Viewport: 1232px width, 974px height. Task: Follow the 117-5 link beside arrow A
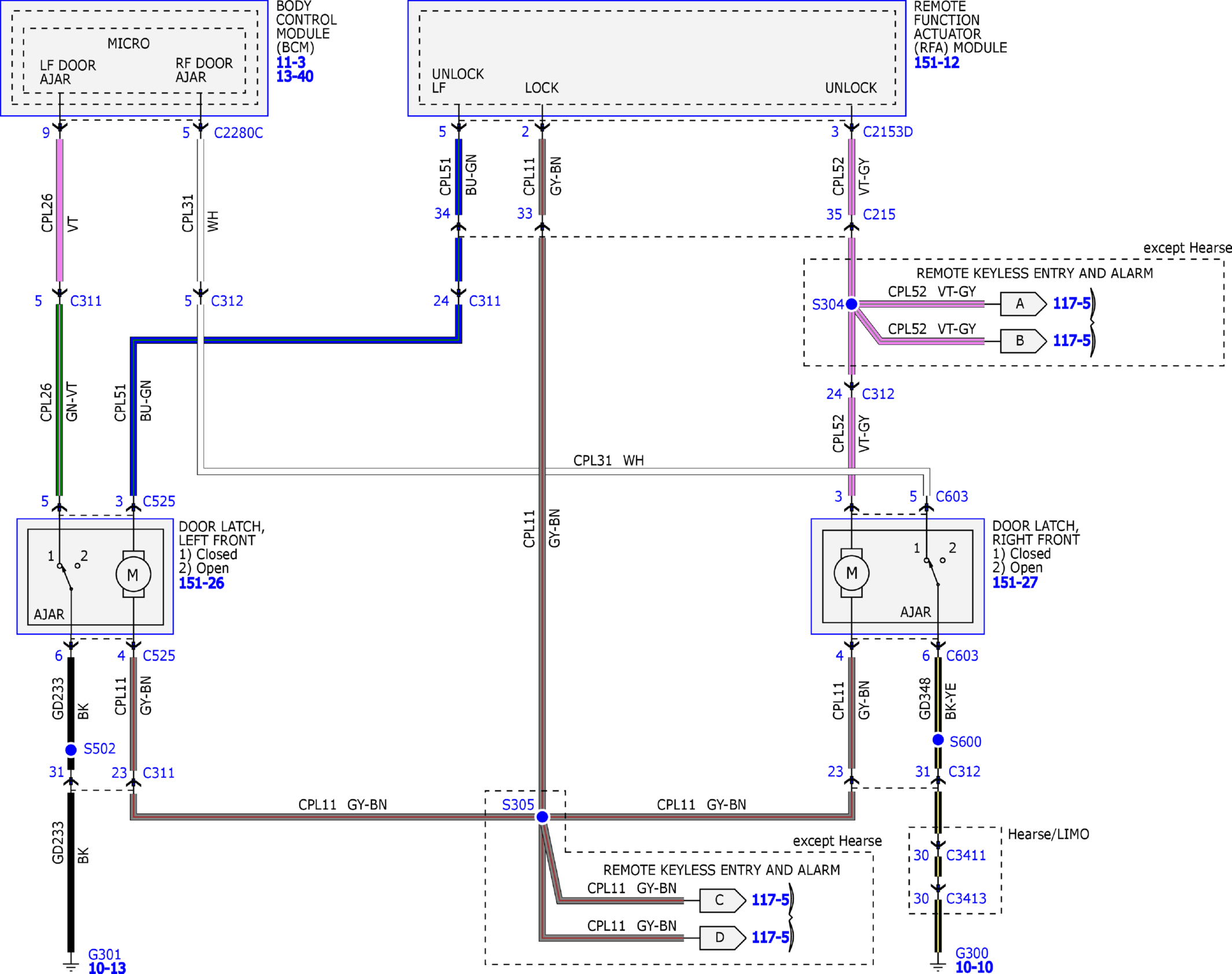1071,303
